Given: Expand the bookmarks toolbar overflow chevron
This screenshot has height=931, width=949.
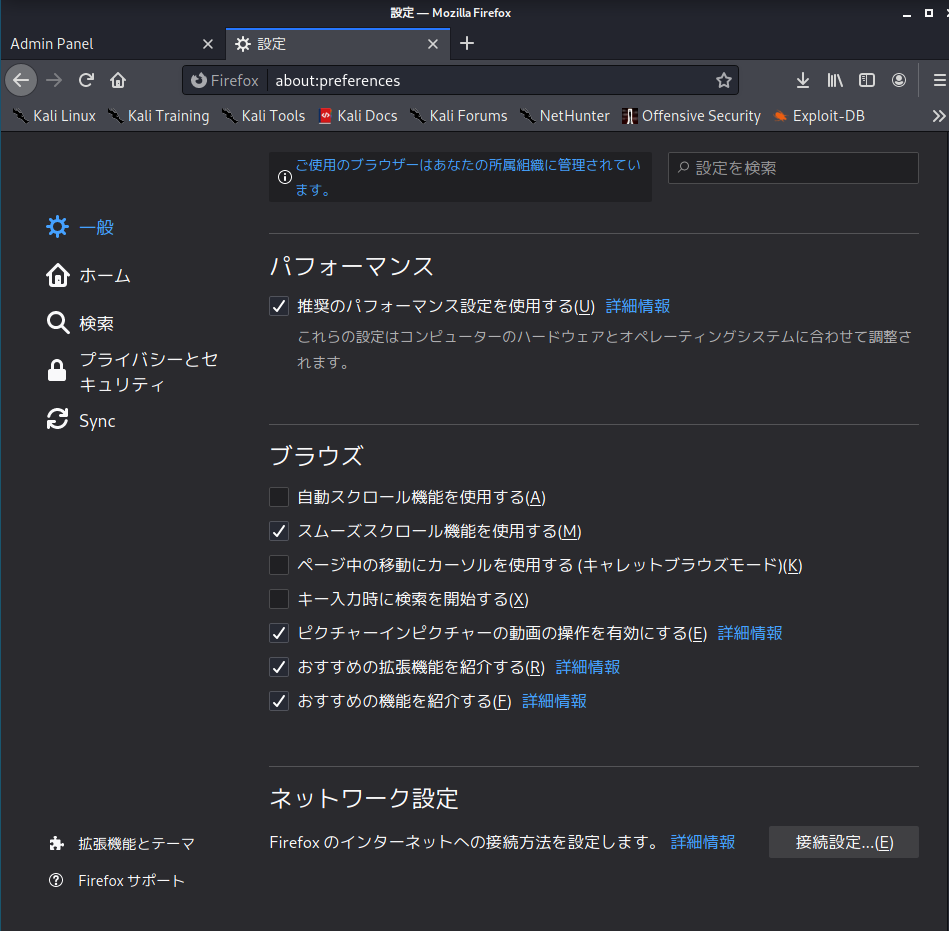Looking at the screenshot, I should [x=938, y=116].
